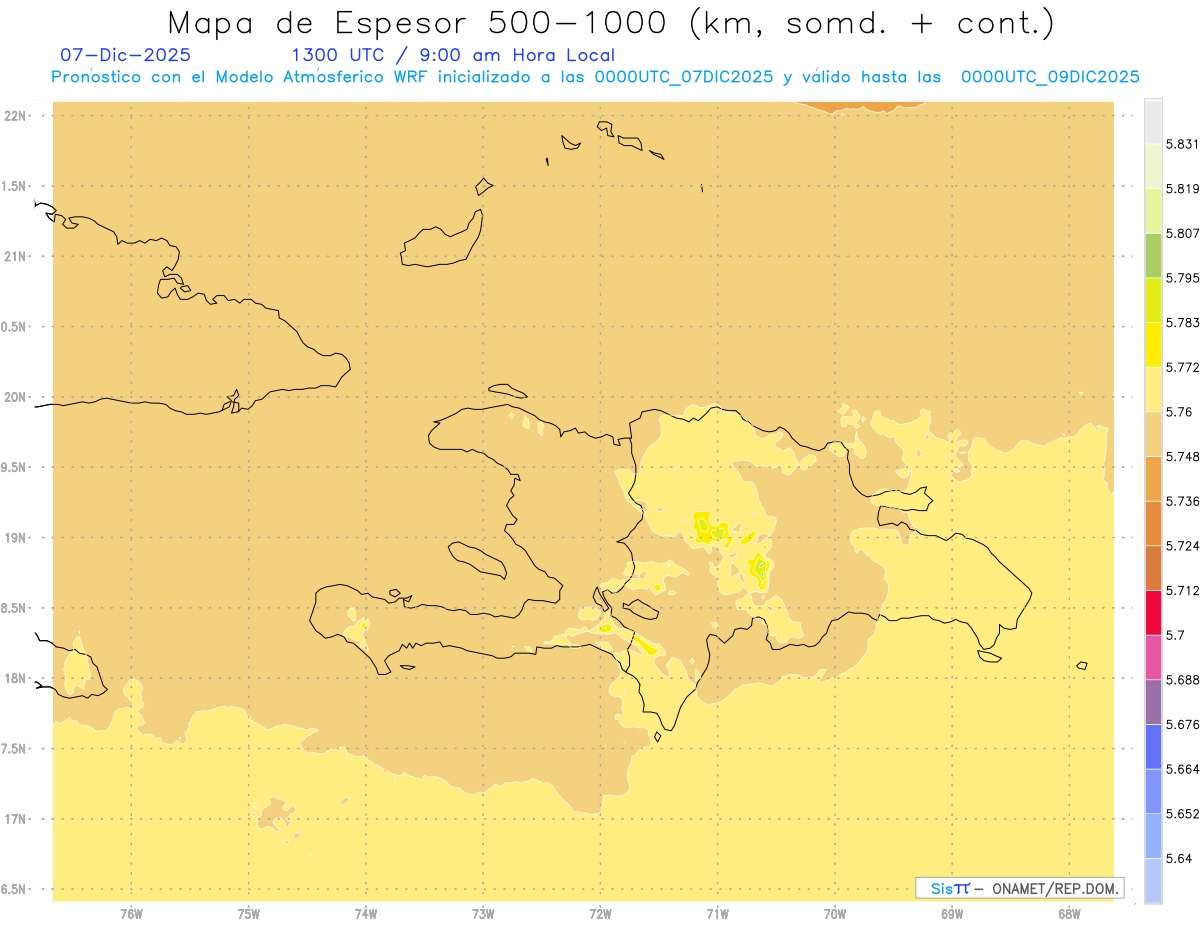
Task: Click the 21N latitude label
Action: point(15,257)
